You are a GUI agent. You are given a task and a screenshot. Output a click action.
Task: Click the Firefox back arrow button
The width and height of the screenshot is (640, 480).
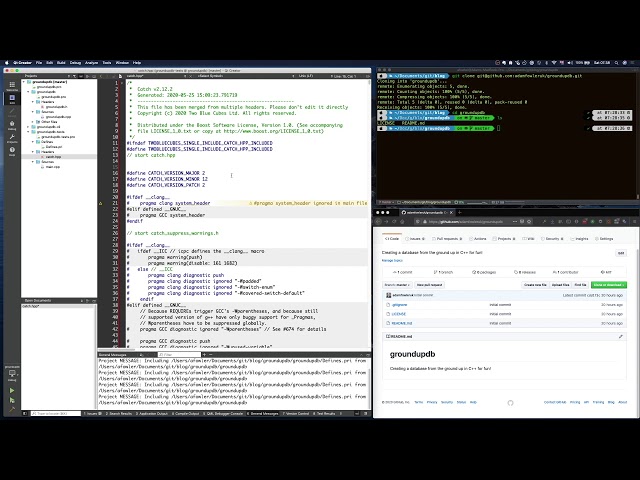pyautogui.click(x=378, y=221)
